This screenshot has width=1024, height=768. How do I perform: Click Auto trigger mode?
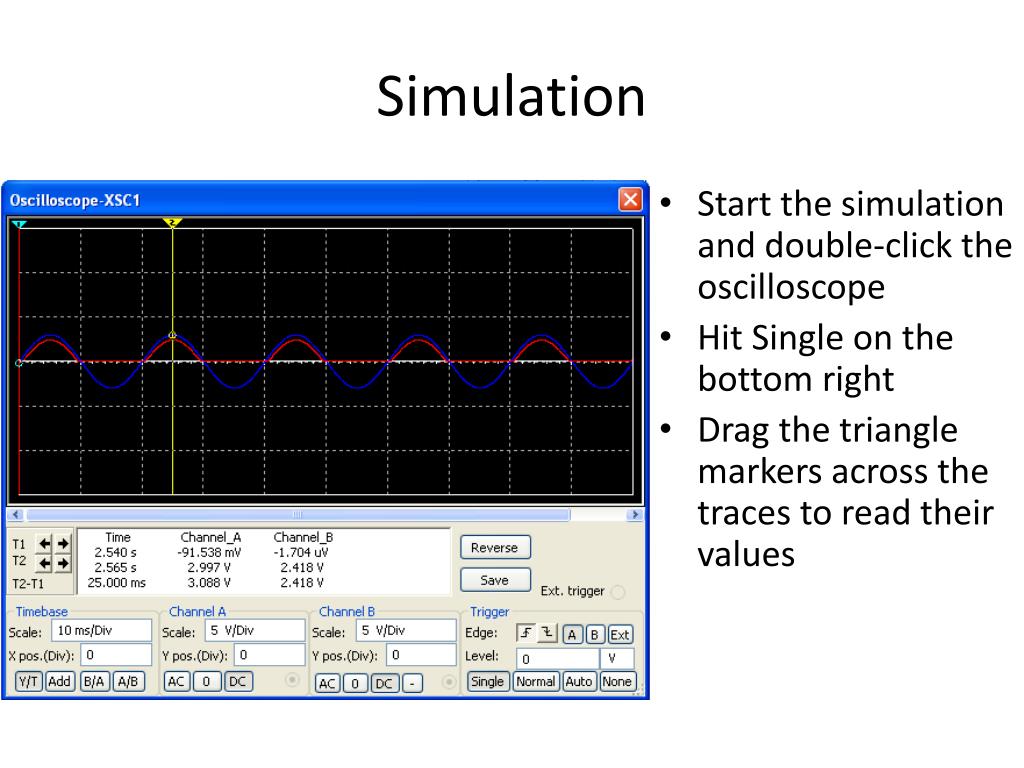pos(579,681)
